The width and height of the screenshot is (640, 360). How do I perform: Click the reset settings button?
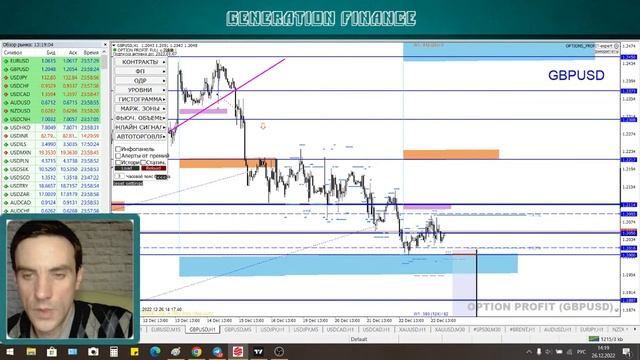coord(128,183)
